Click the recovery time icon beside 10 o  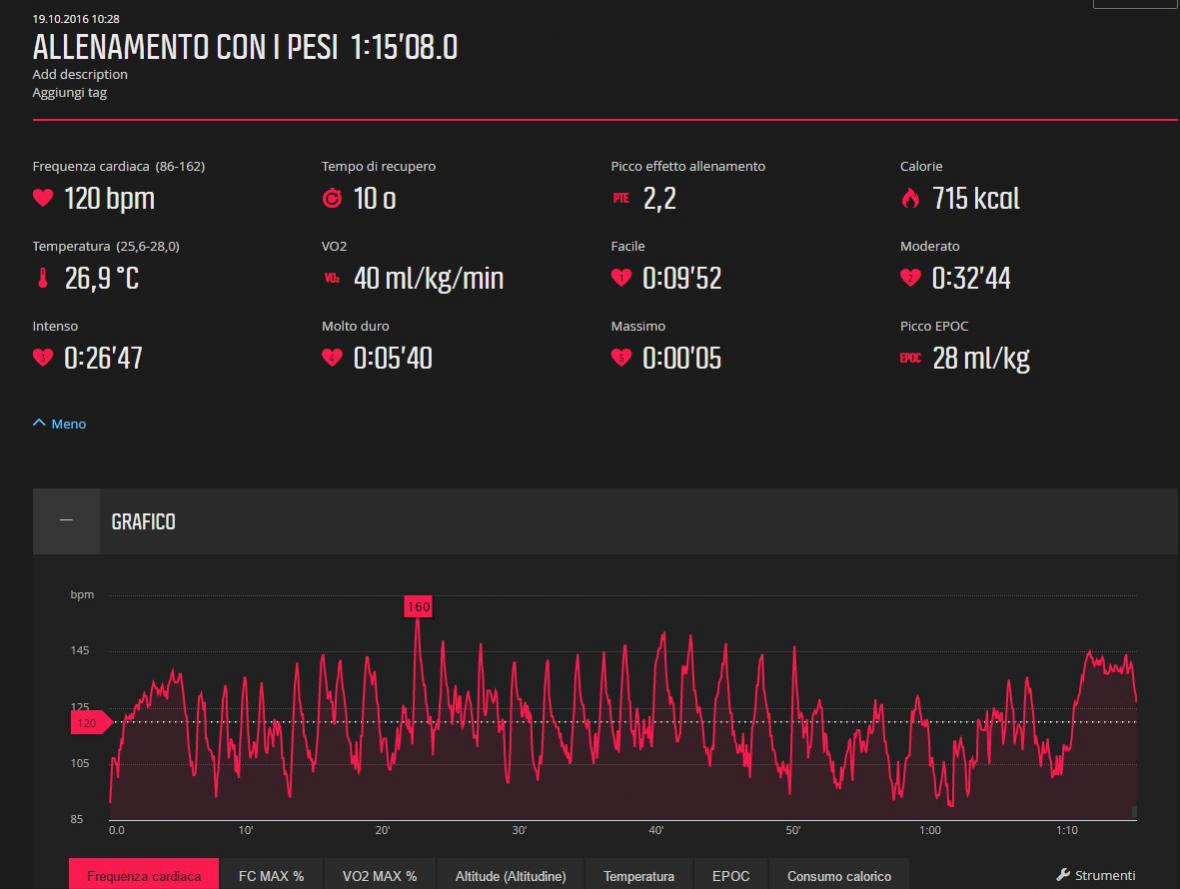[331, 199]
